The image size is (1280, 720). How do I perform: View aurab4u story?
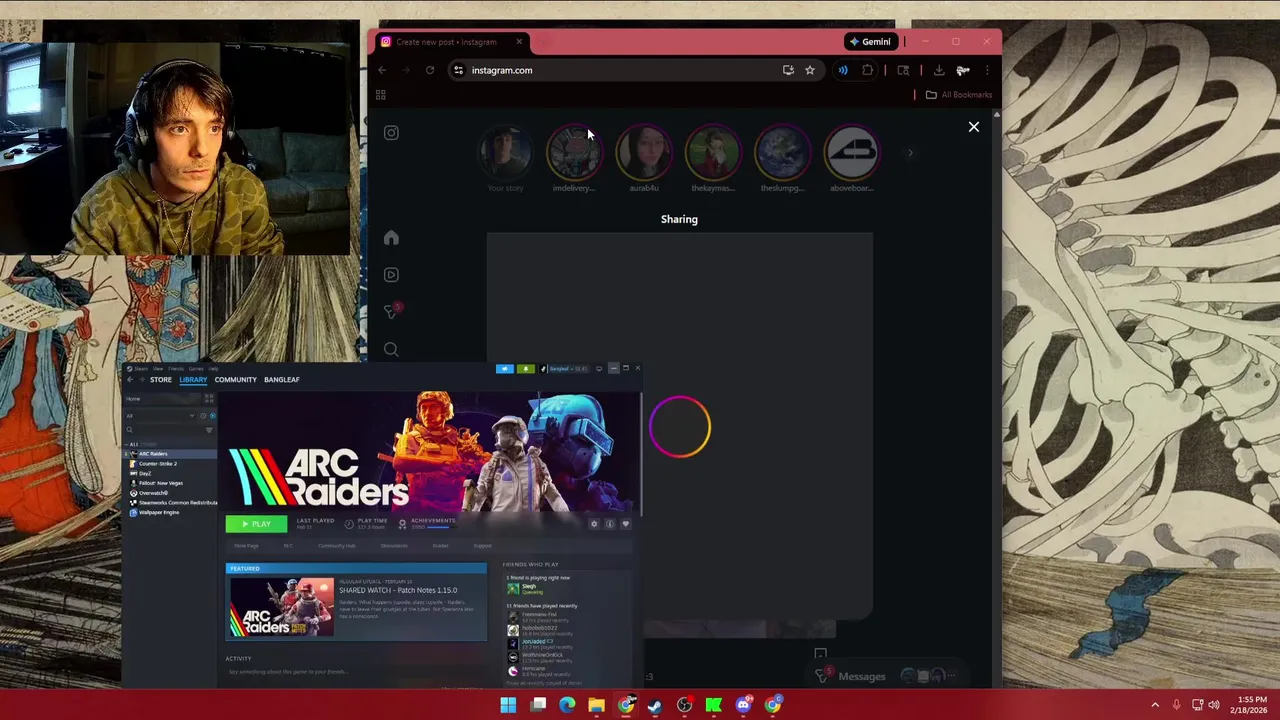(x=644, y=153)
